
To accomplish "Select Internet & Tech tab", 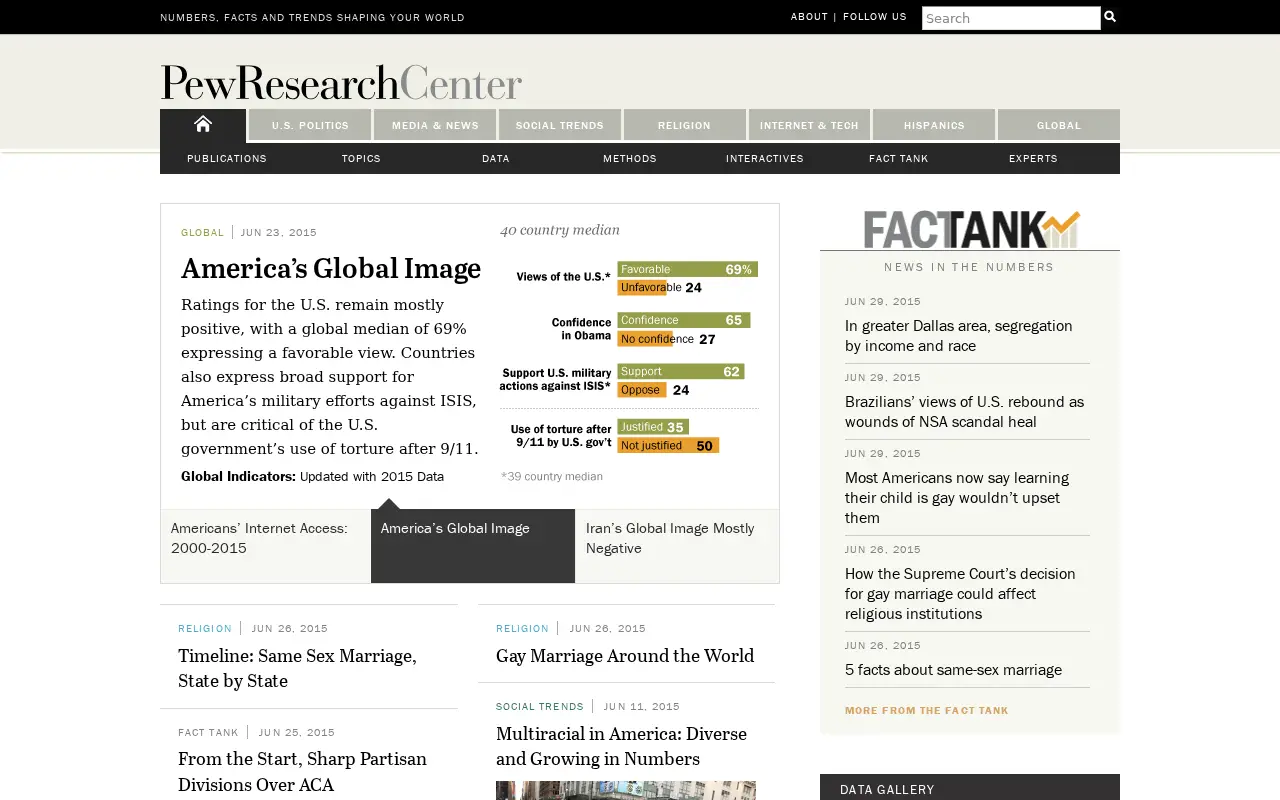I will click(x=809, y=125).
